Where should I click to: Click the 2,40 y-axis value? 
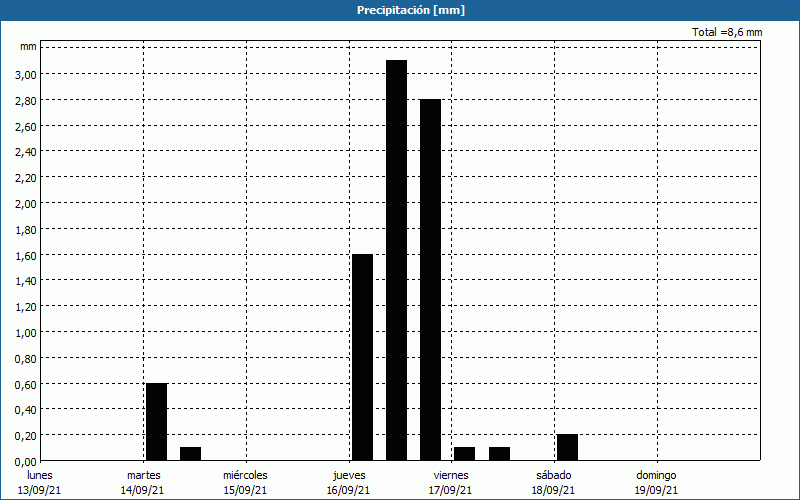click(27, 152)
